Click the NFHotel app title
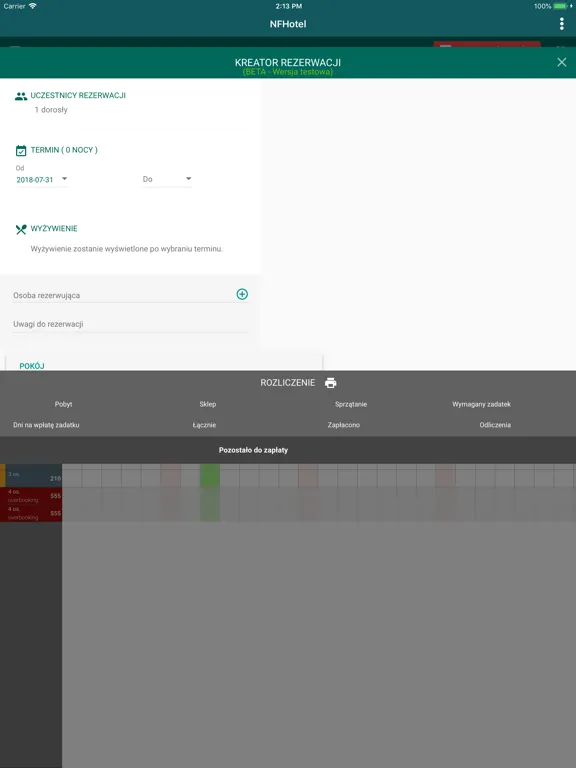The width and height of the screenshot is (576, 768). click(288, 24)
